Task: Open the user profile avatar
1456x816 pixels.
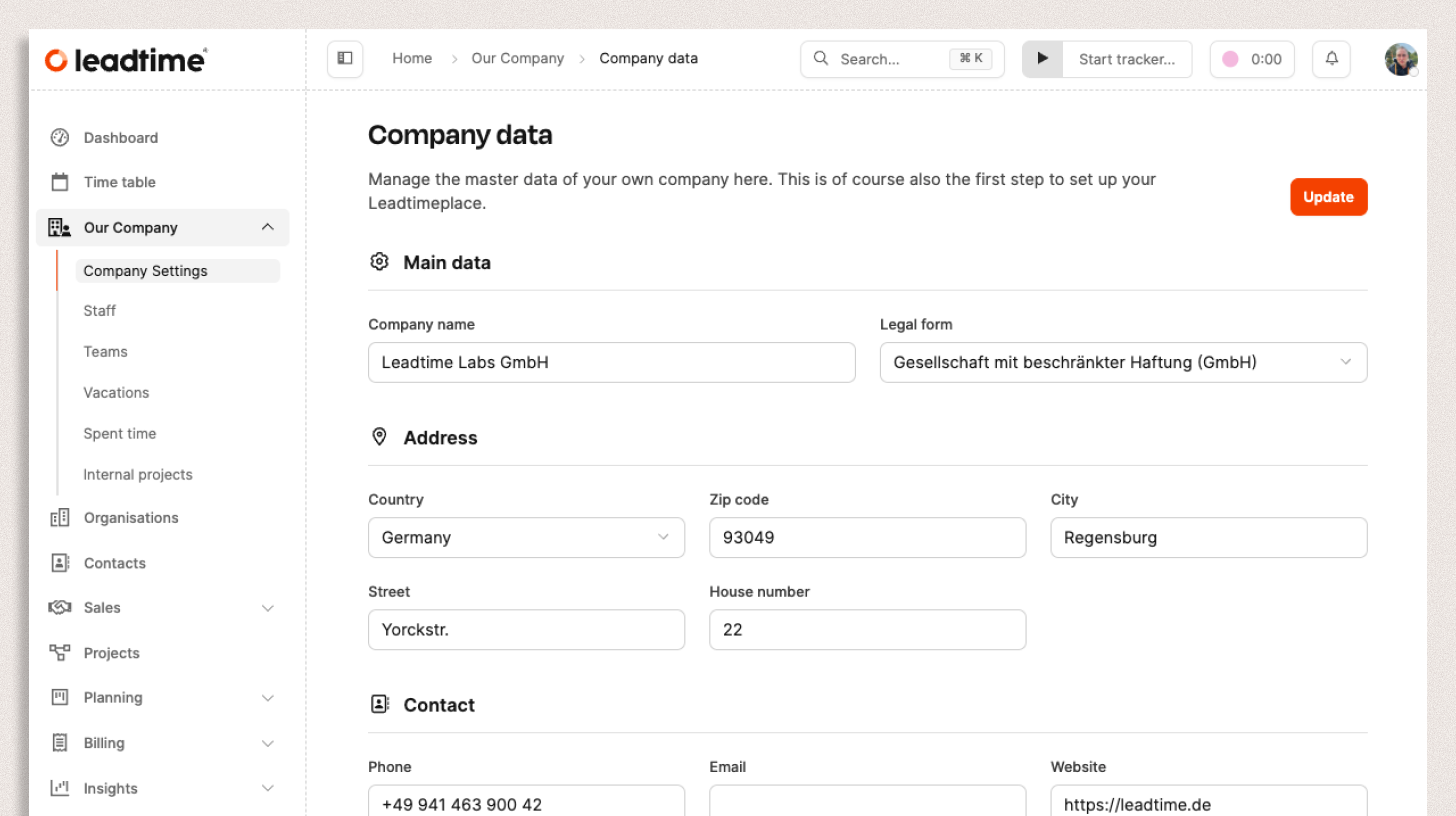Action: (x=1400, y=59)
